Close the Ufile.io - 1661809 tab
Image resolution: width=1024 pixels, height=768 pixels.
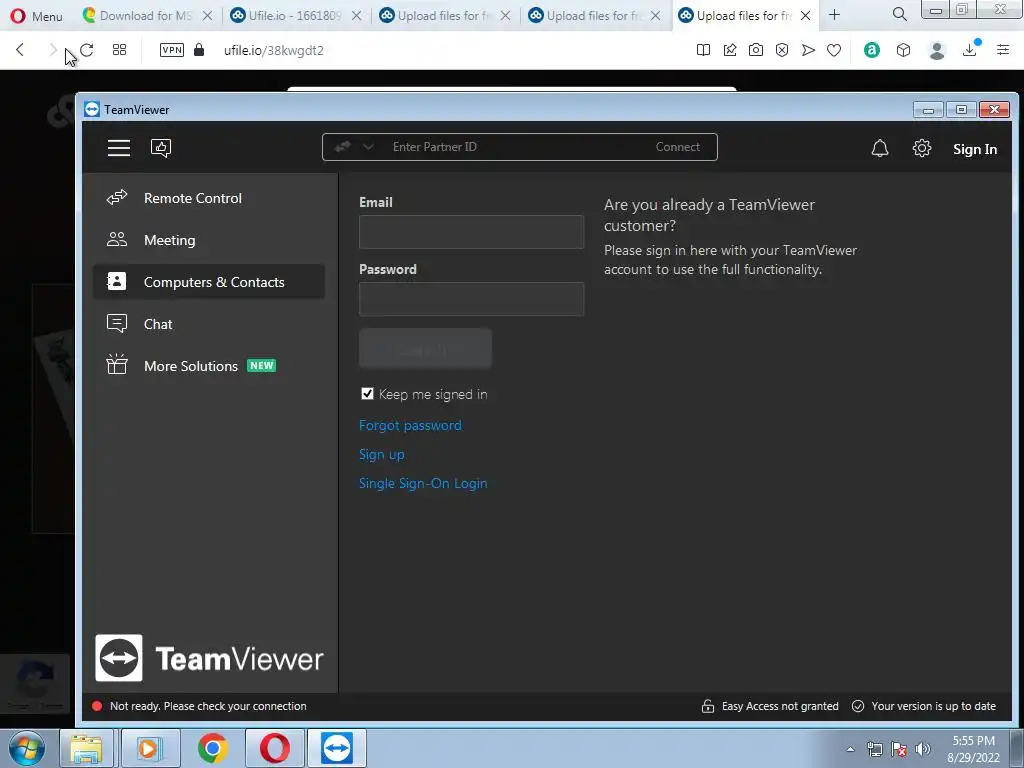coord(357,16)
